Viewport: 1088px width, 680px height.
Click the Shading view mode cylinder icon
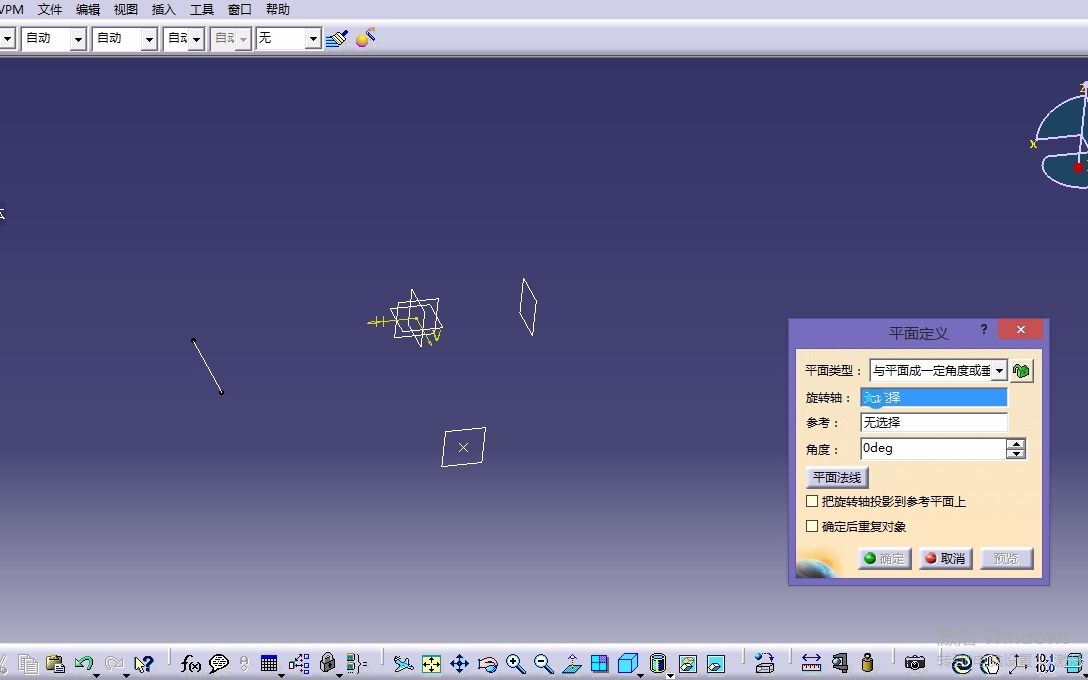coord(657,663)
